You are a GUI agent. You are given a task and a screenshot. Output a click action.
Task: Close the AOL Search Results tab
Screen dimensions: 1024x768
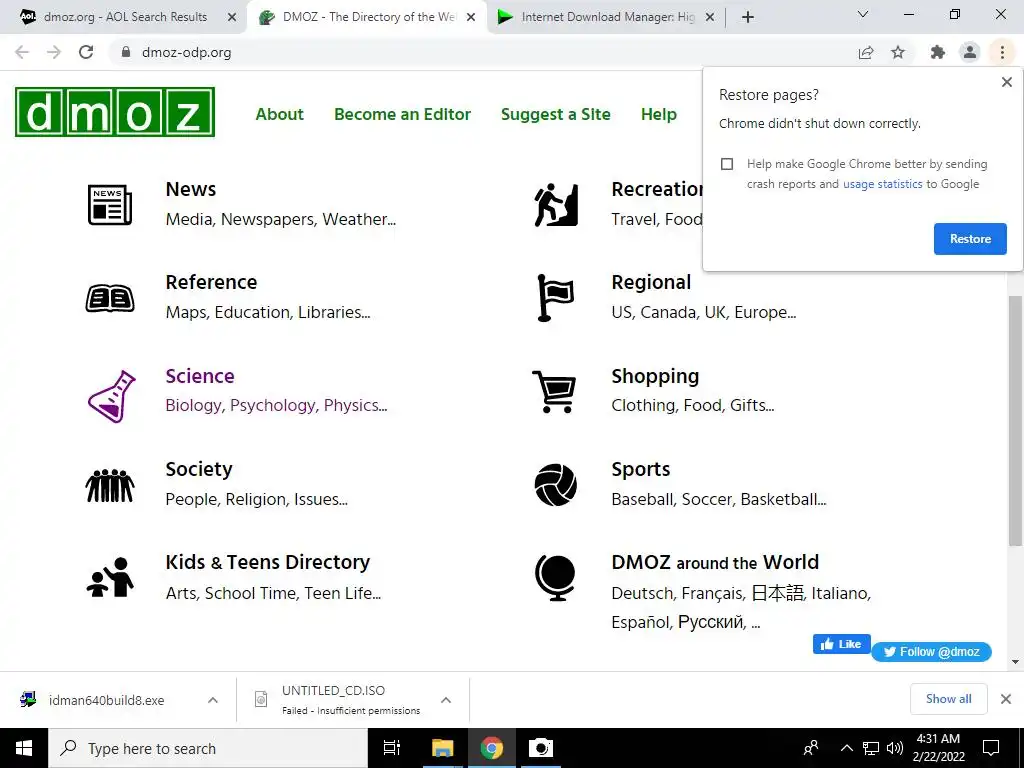(x=232, y=17)
